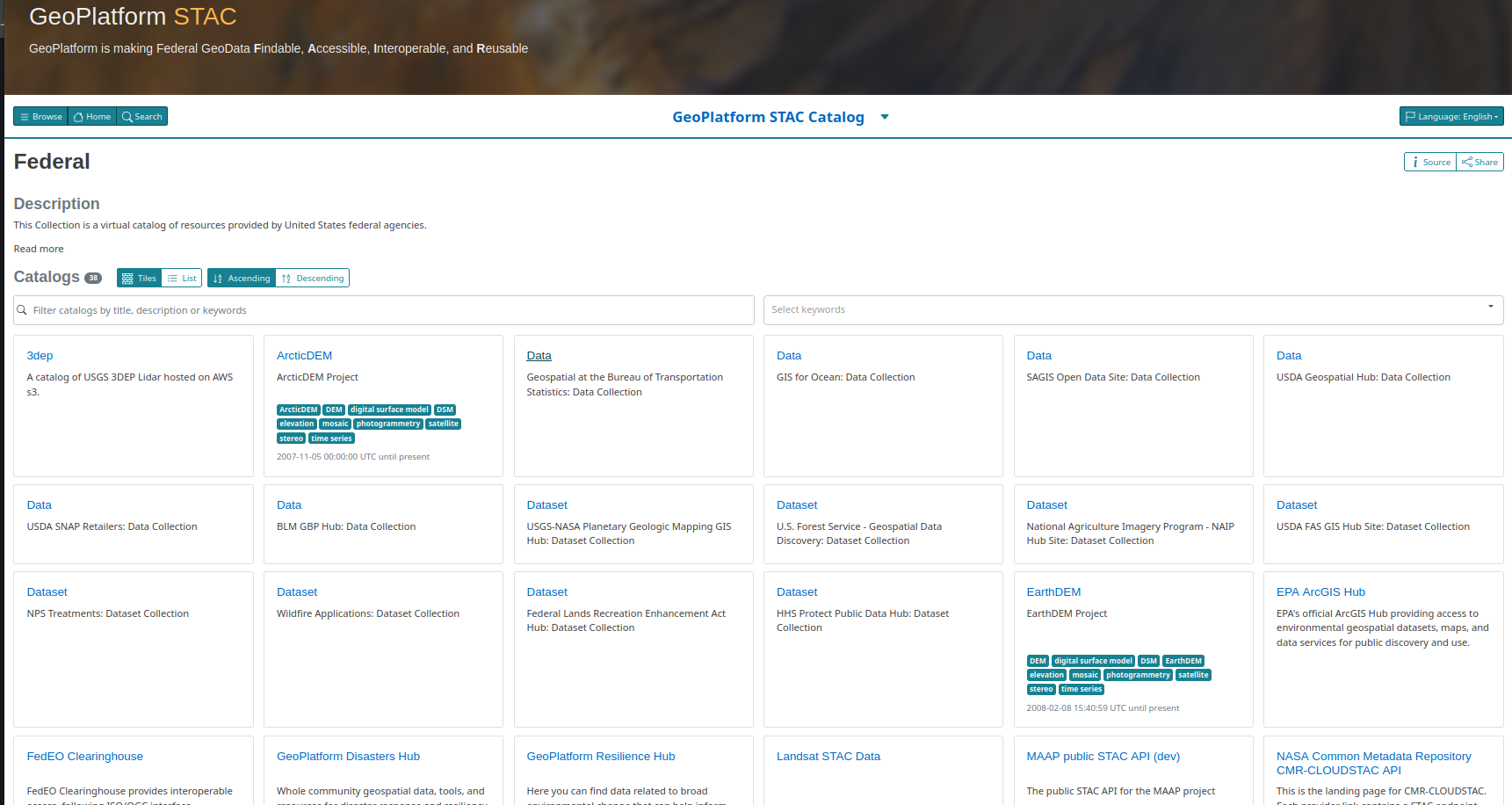
Task: Open the EPA ArcGIS Hub catalog
Action: [x=1320, y=592]
